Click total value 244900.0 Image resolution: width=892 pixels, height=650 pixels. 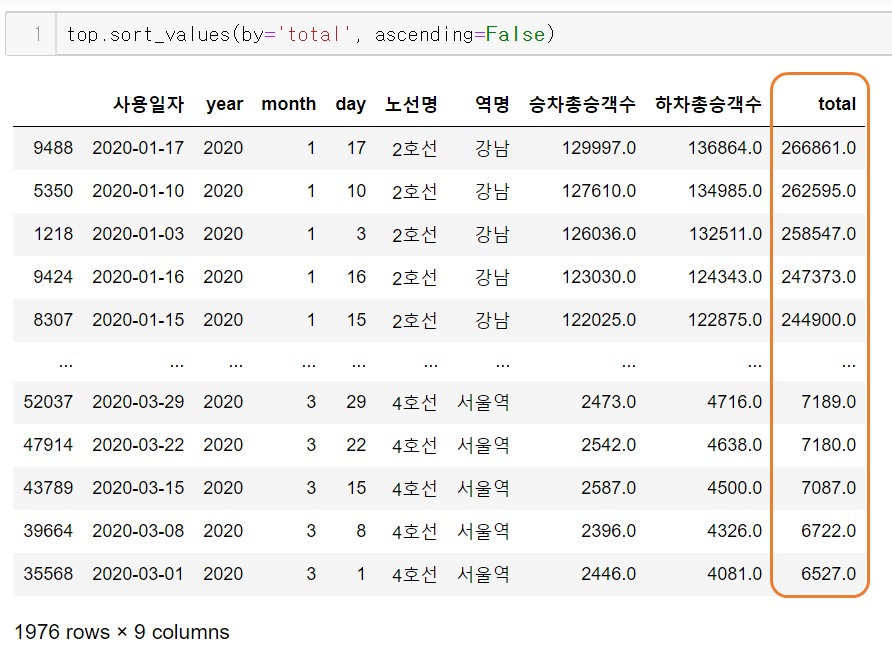[819, 320]
